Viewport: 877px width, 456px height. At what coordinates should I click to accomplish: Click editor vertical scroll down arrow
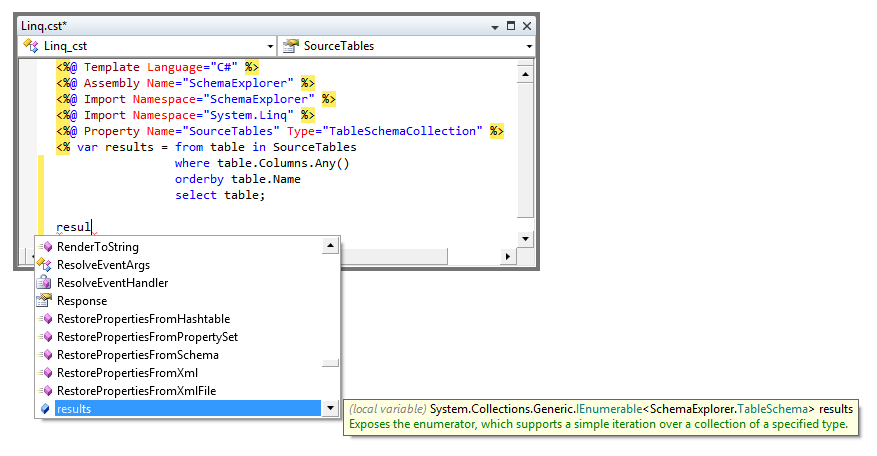pos(525,239)
